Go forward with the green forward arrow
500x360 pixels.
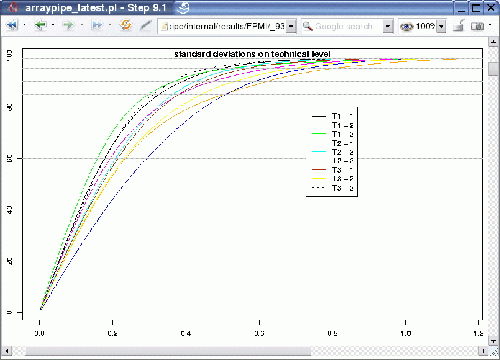click(69, 25)
